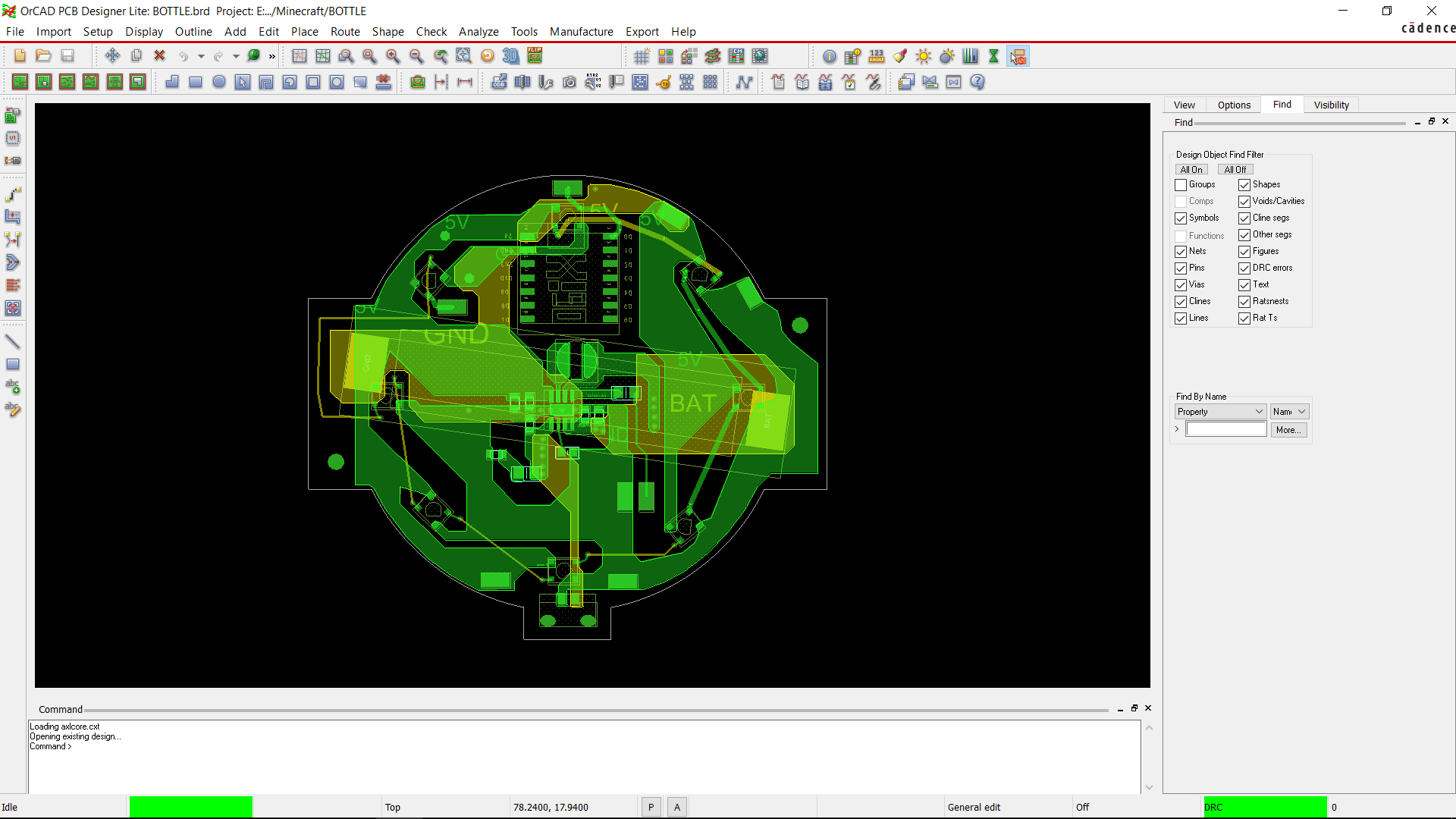The height and width of the screenshot is (819, 1456).
Task: Switch to the Visibility tab
Action: pos(1332,105)
